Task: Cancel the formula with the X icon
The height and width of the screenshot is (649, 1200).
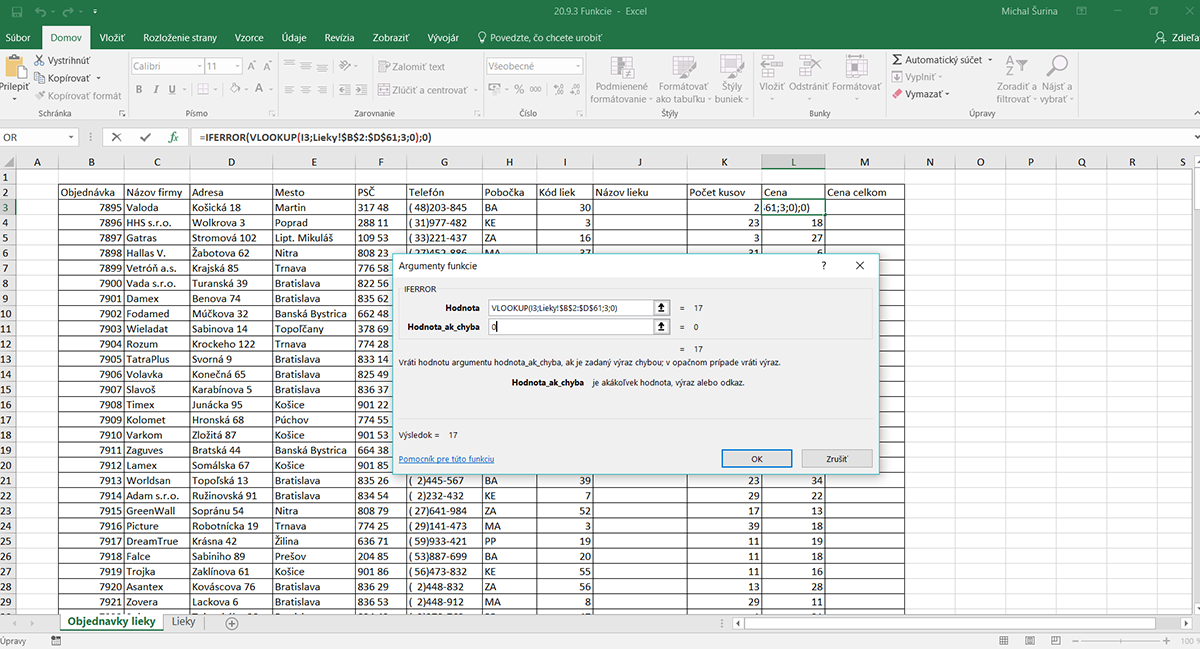Action: [117, 137]
